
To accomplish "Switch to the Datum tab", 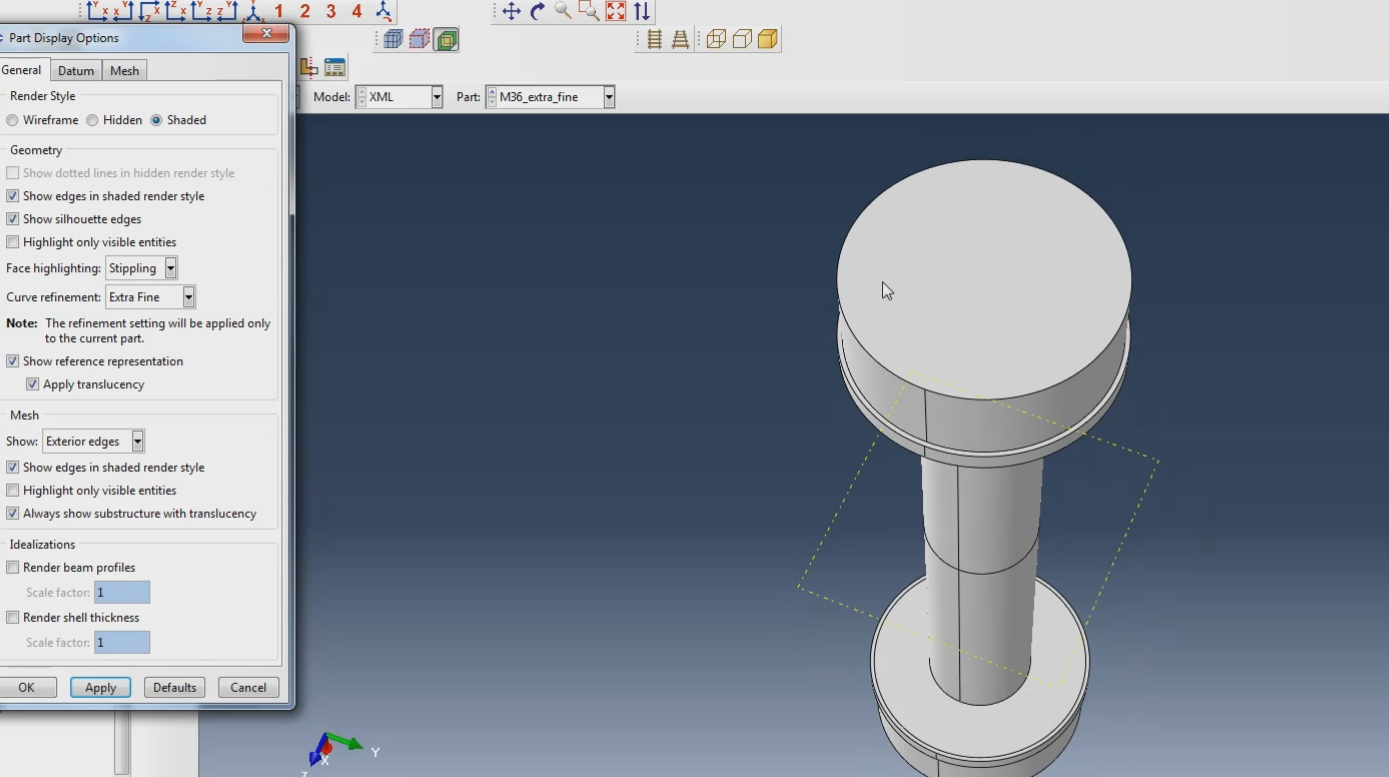I will click(x=75, y=70).
